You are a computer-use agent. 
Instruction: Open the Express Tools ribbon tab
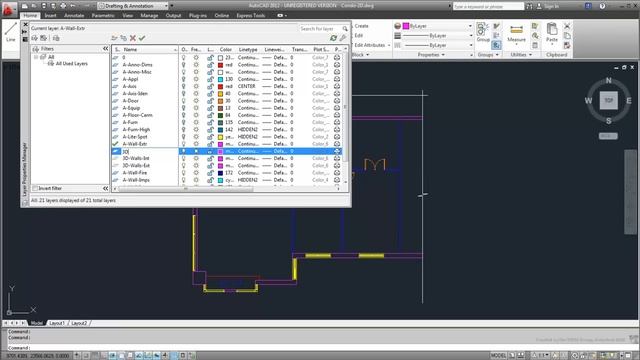pos(251,16)
